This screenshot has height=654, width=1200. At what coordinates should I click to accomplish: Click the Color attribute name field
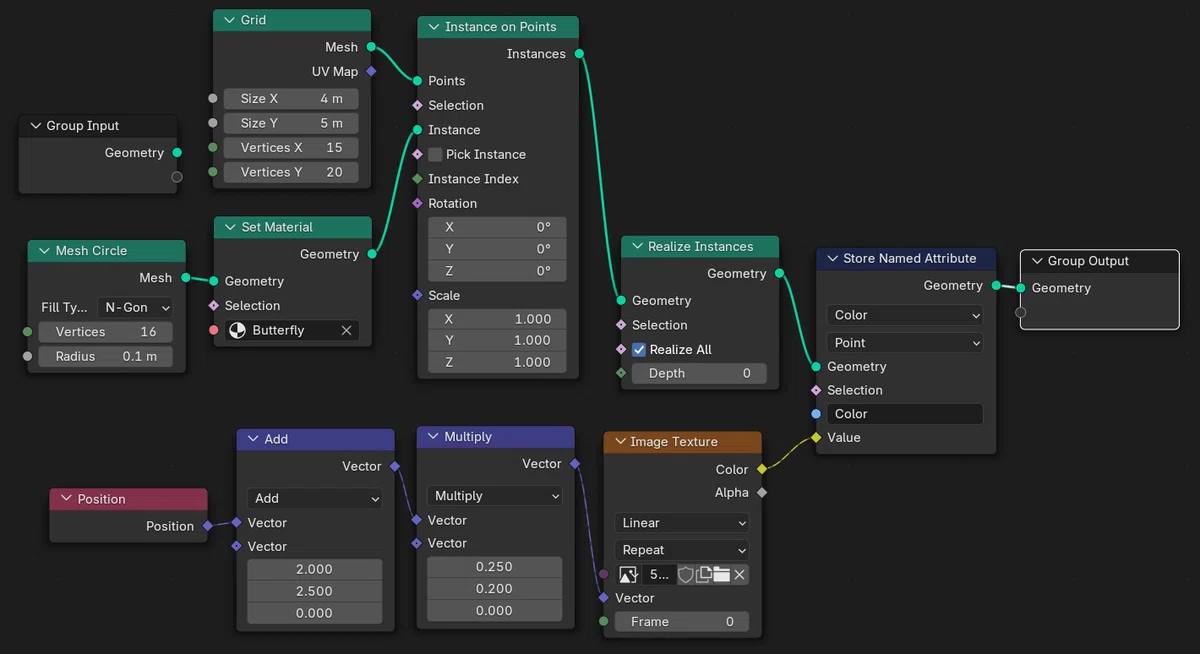[905, 414]
